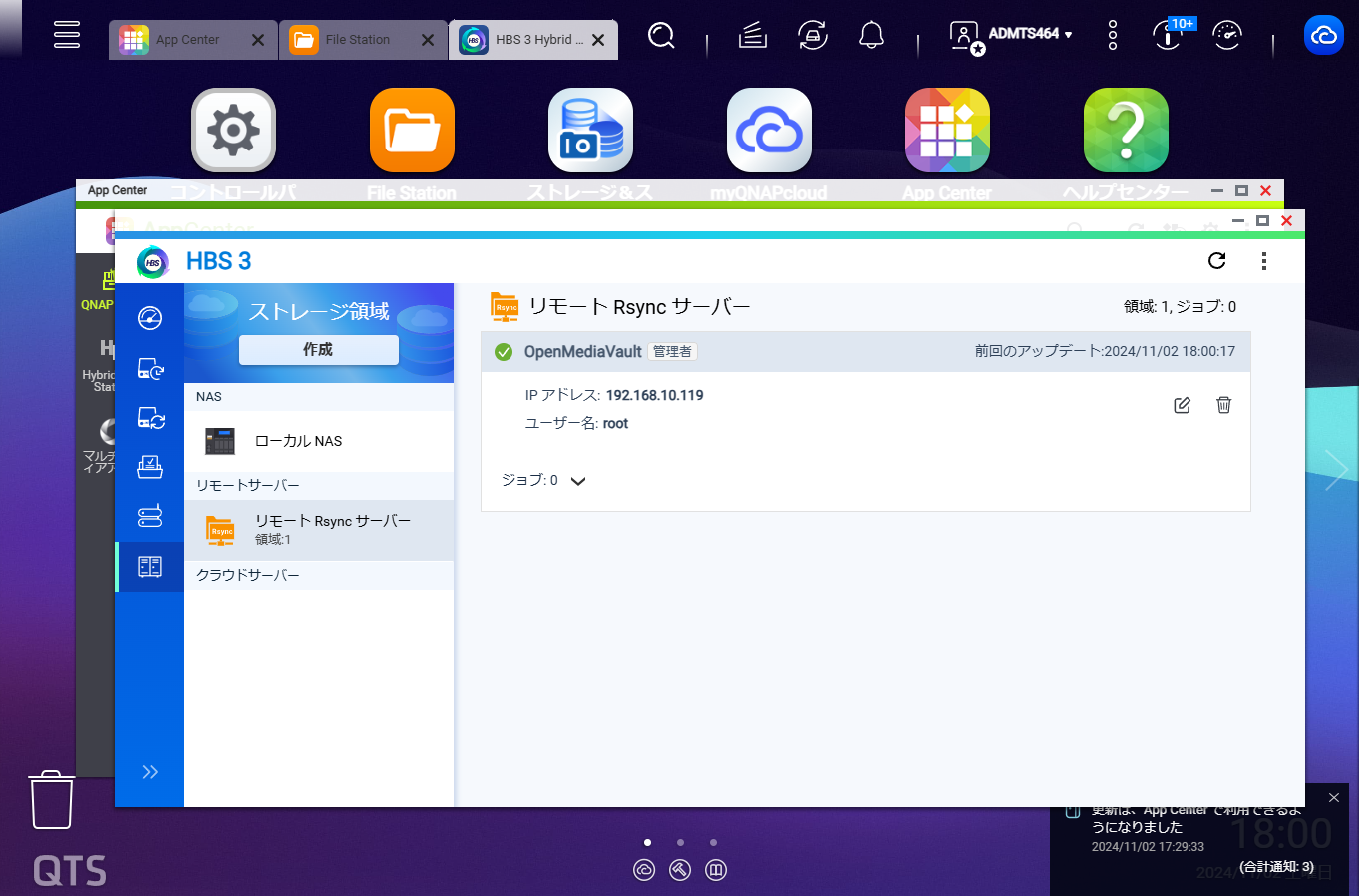1359x896 pixels.
Task: Open the HBS 3 services sidebar icon
Action: click(150, 516)
